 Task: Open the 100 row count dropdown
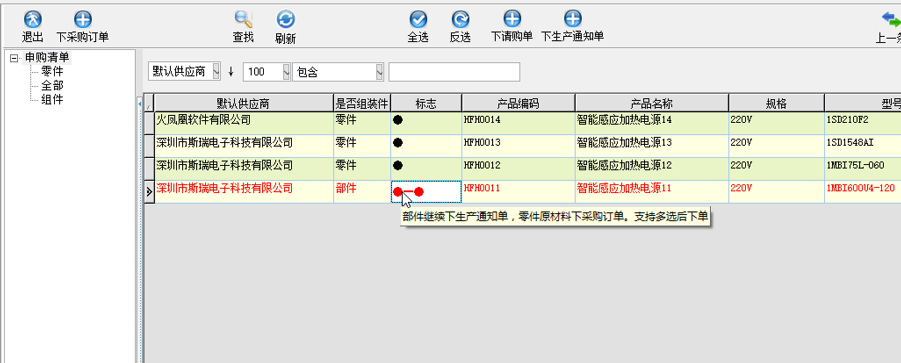point(286,72)
